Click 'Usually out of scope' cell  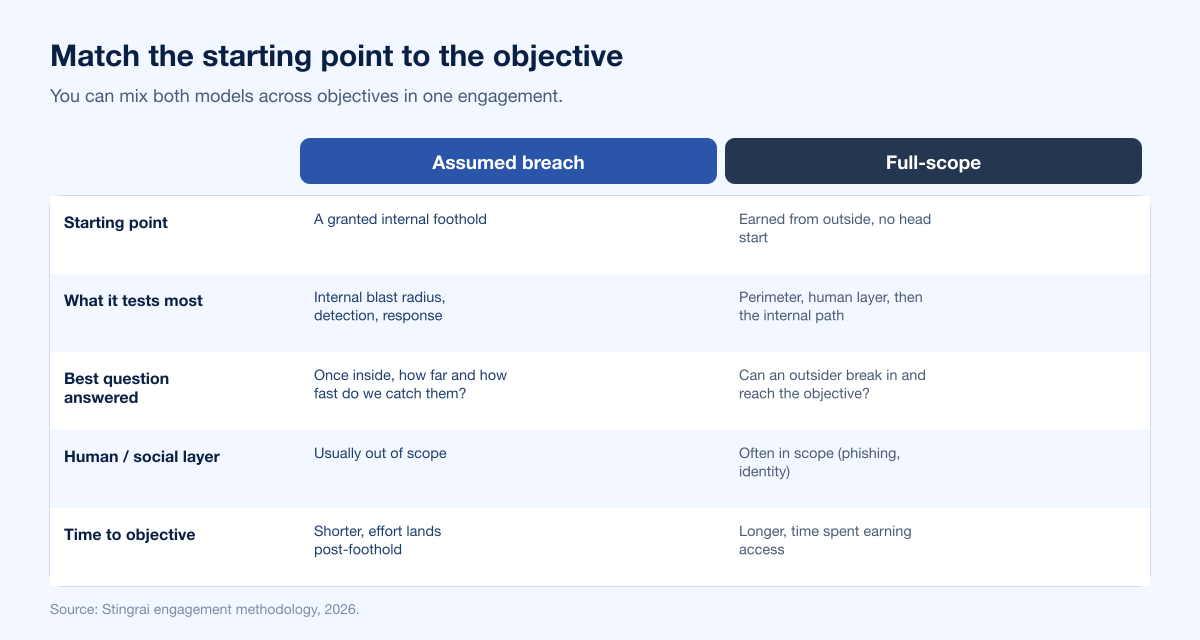click(x=380, y=453)
